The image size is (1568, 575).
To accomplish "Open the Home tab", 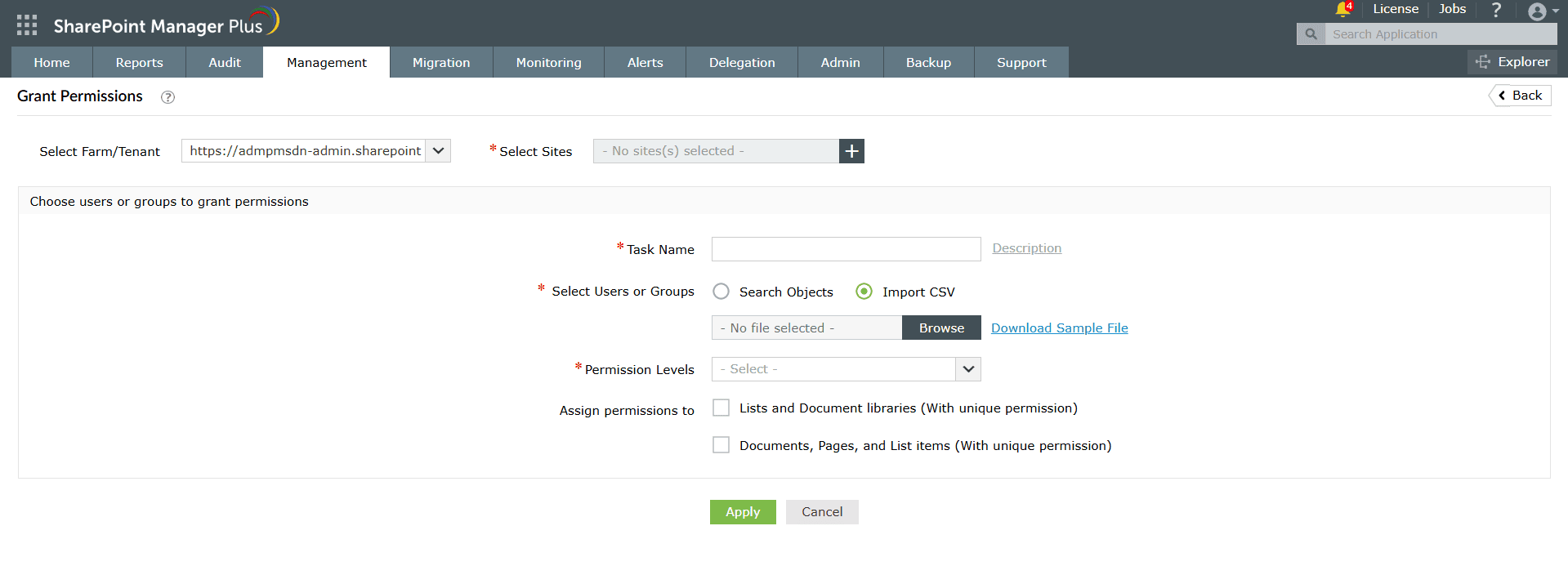I will (51, 62).
